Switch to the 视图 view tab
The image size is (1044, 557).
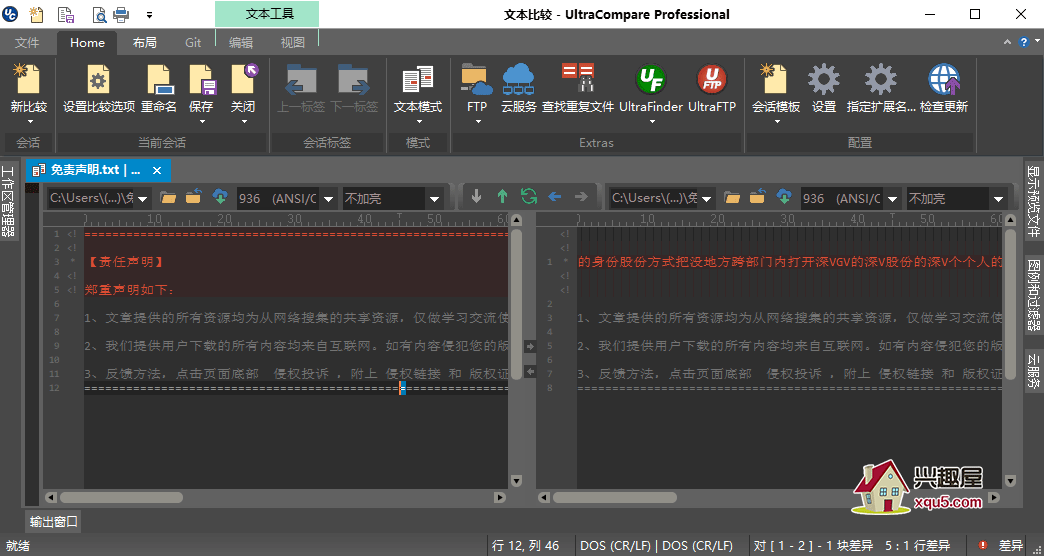pyautogui.click(x=292, y=43)
